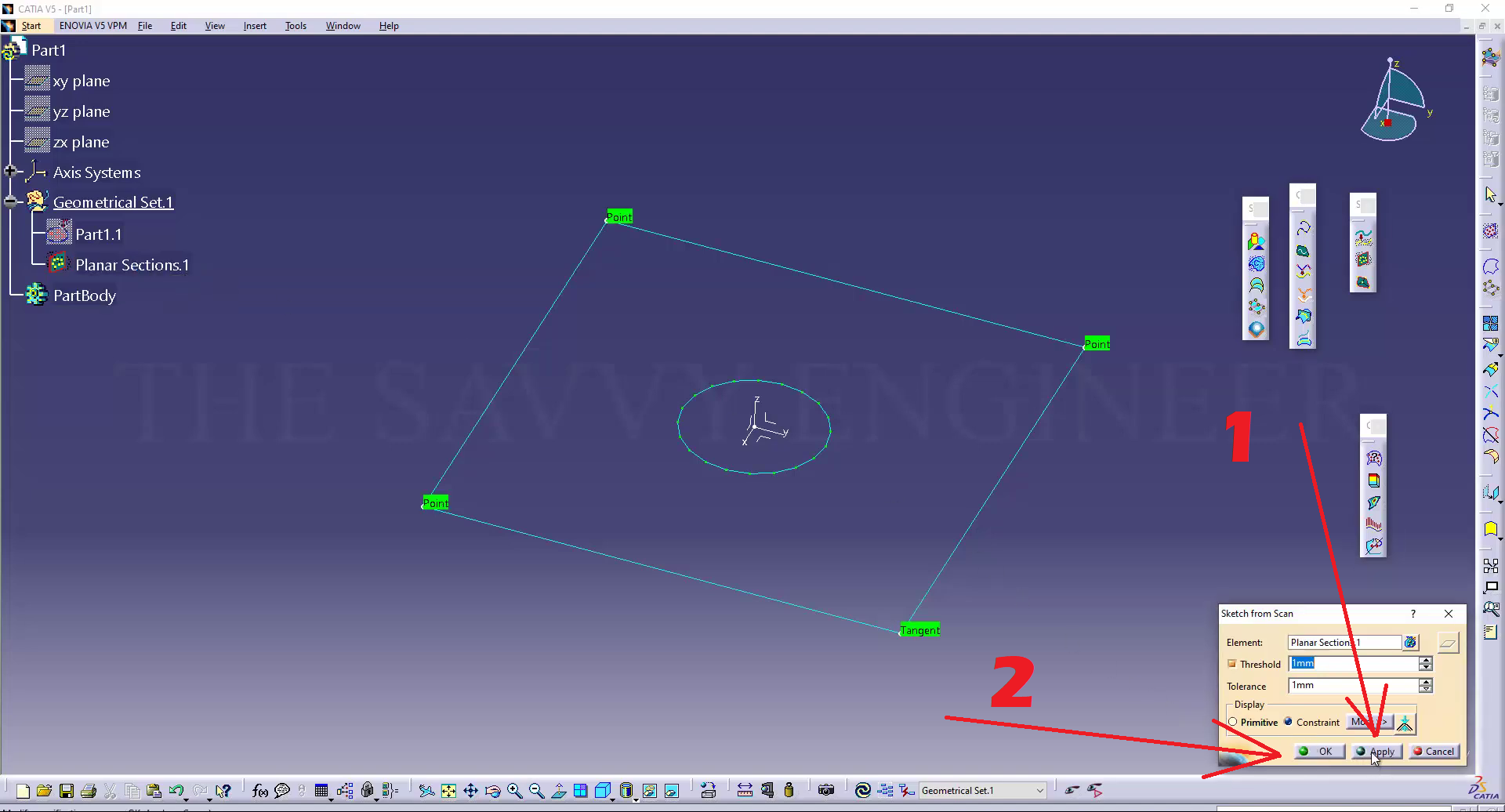Click the Capture camera icon
Screen dimensions: 1505x812
pyautogui.click(x=825, y=790)
